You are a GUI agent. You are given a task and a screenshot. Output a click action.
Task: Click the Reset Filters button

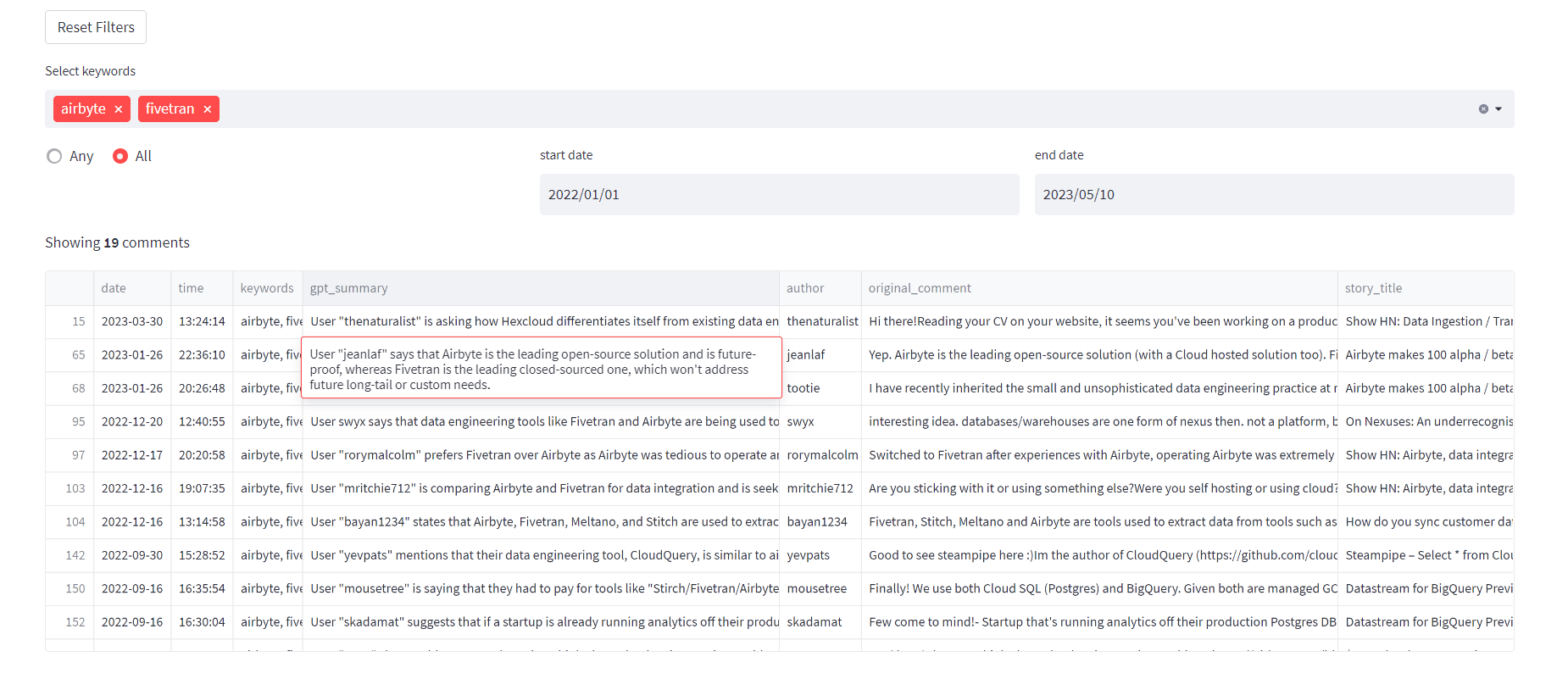[96, 27]
